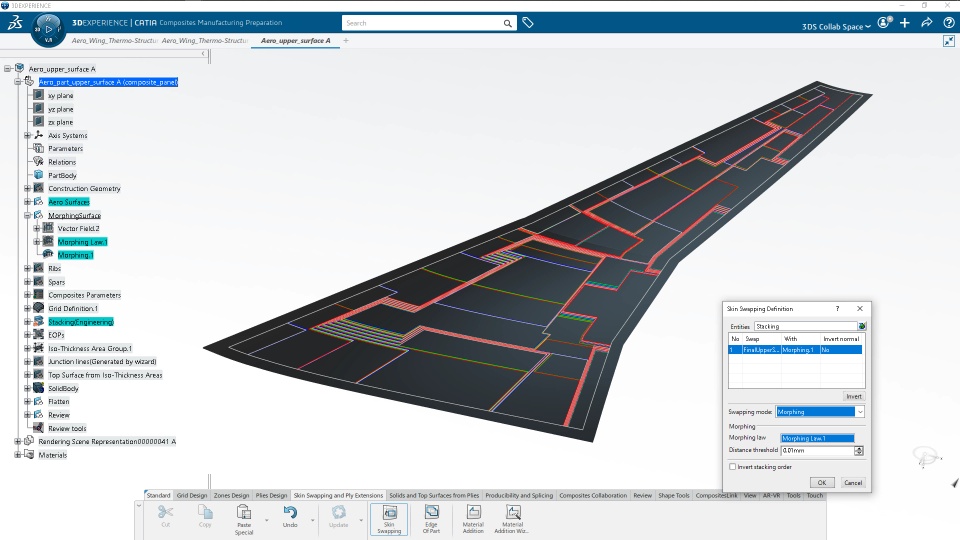Open the Help question mark icon
The image size is (960, 540).
948,23
